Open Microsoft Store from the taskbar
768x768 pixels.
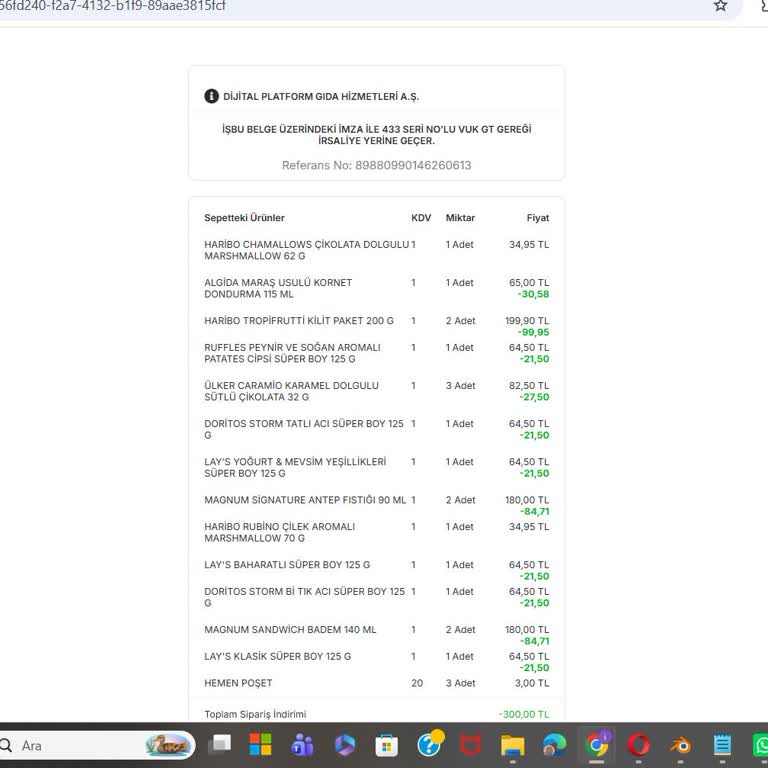386,745
